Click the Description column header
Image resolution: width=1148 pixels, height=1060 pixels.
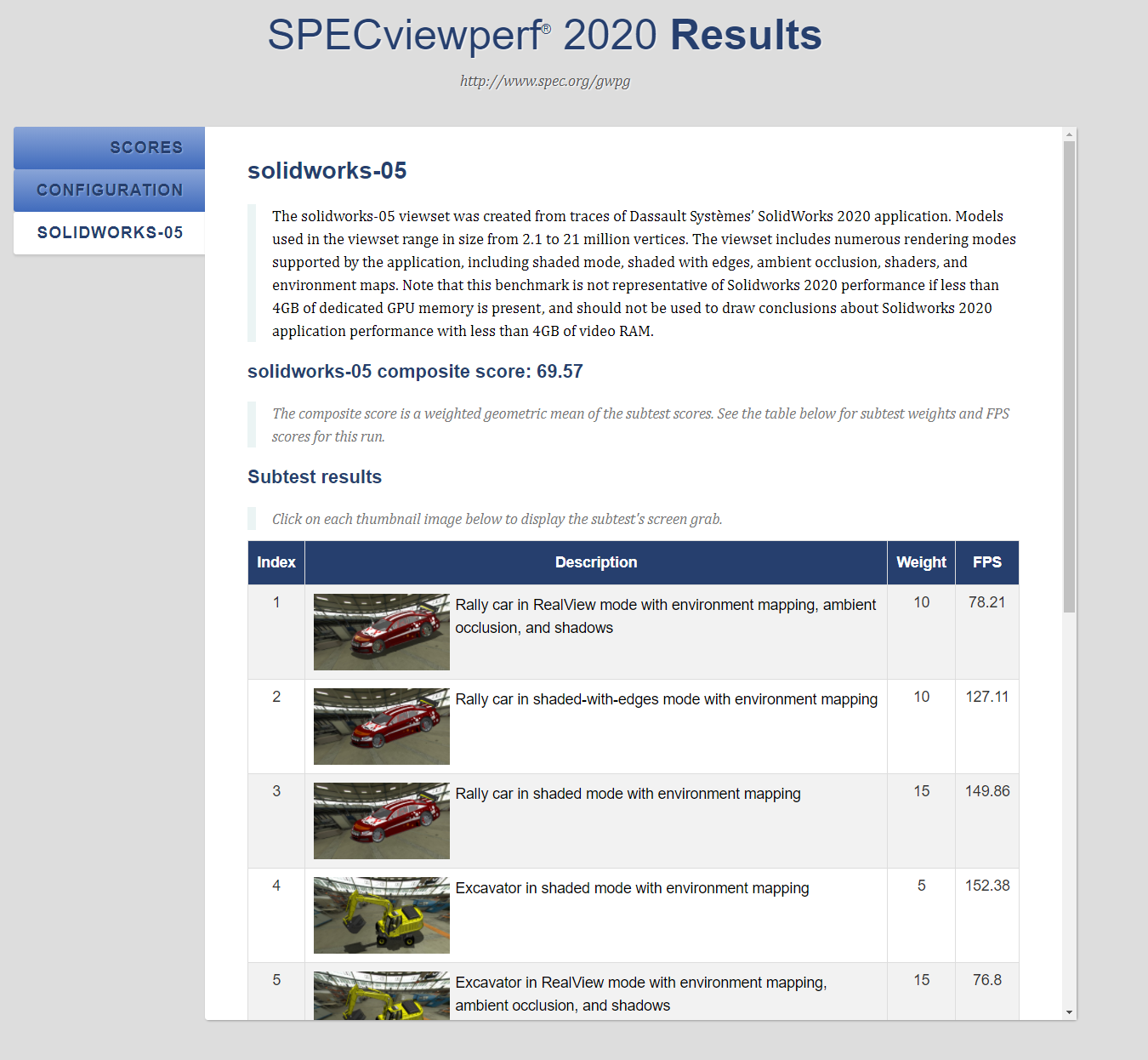(x=595, y=562)
